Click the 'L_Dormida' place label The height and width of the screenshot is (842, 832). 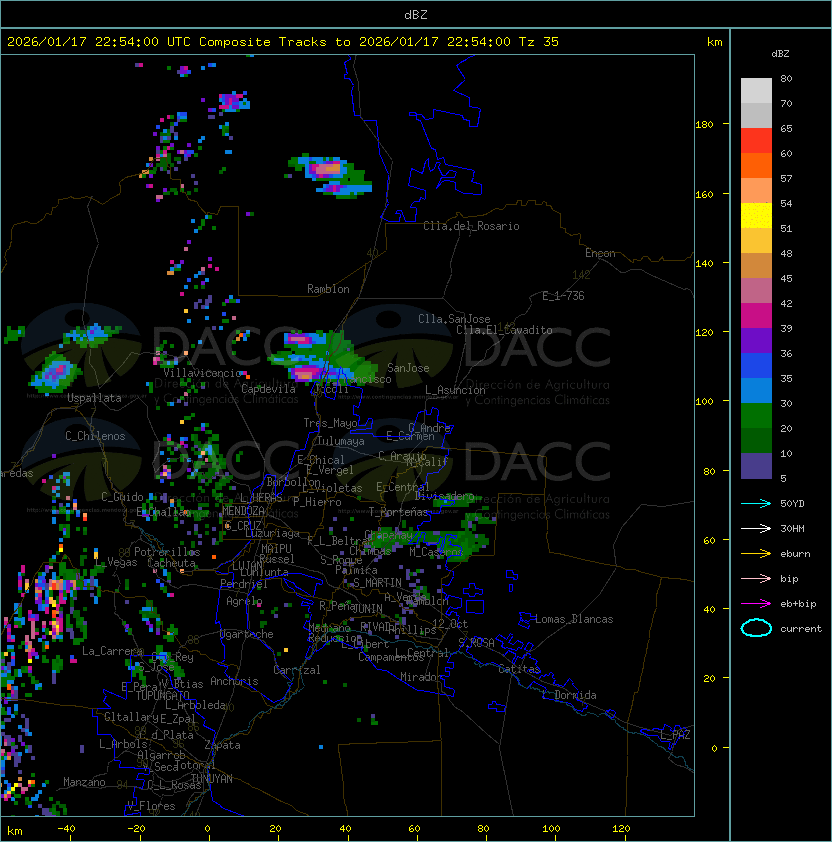tap(569, 695)
